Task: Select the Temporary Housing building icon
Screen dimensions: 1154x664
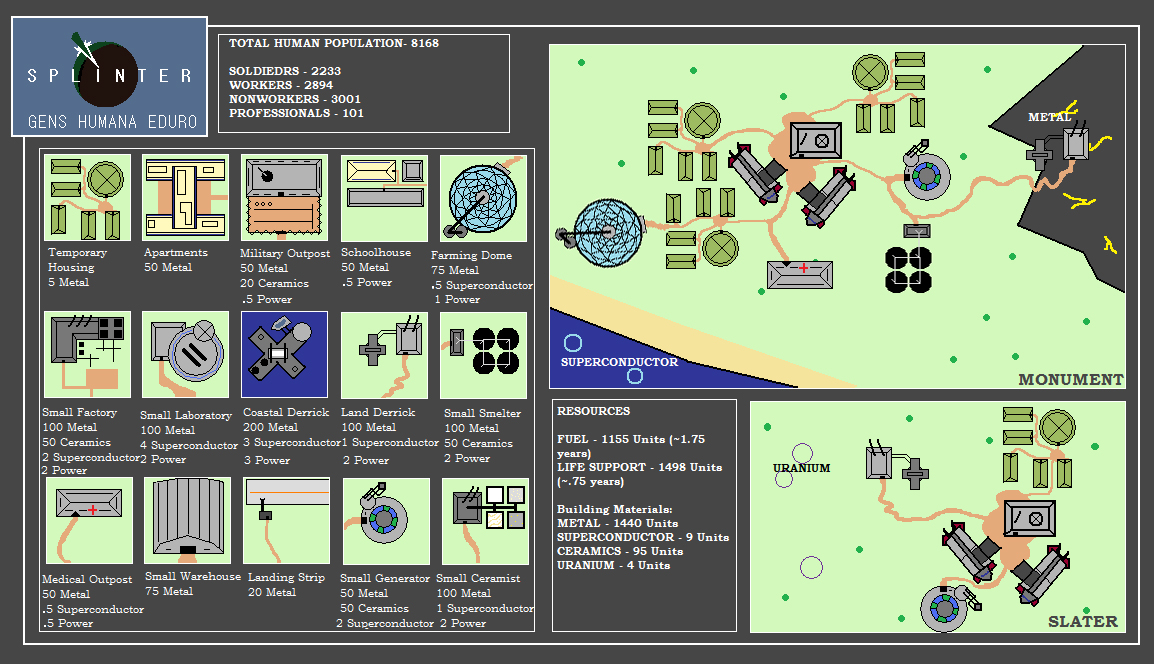Action: pyautogui.click(x=87, y=198)
